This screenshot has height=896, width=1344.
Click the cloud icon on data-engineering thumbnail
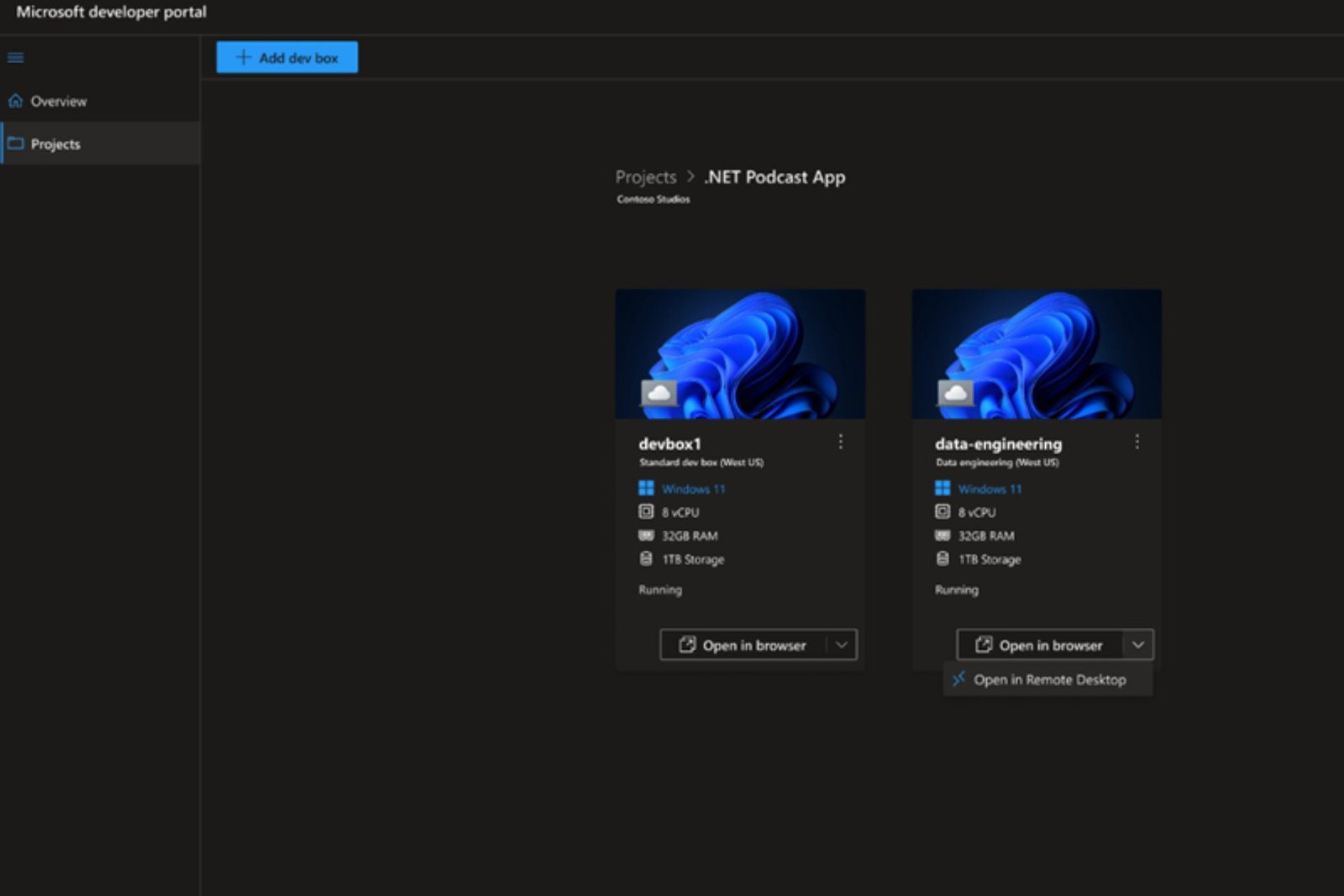[955, 392]
